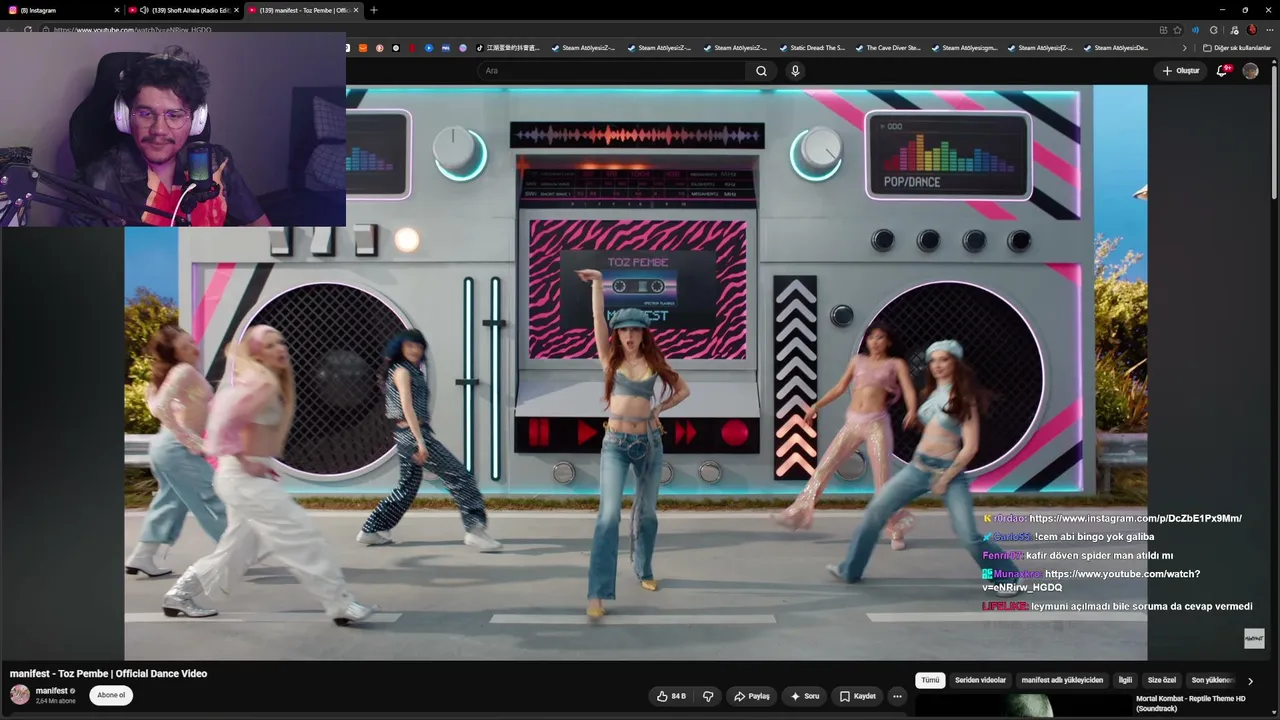Open the Diğer sık kullanılanlar folder

point(1236,48)
